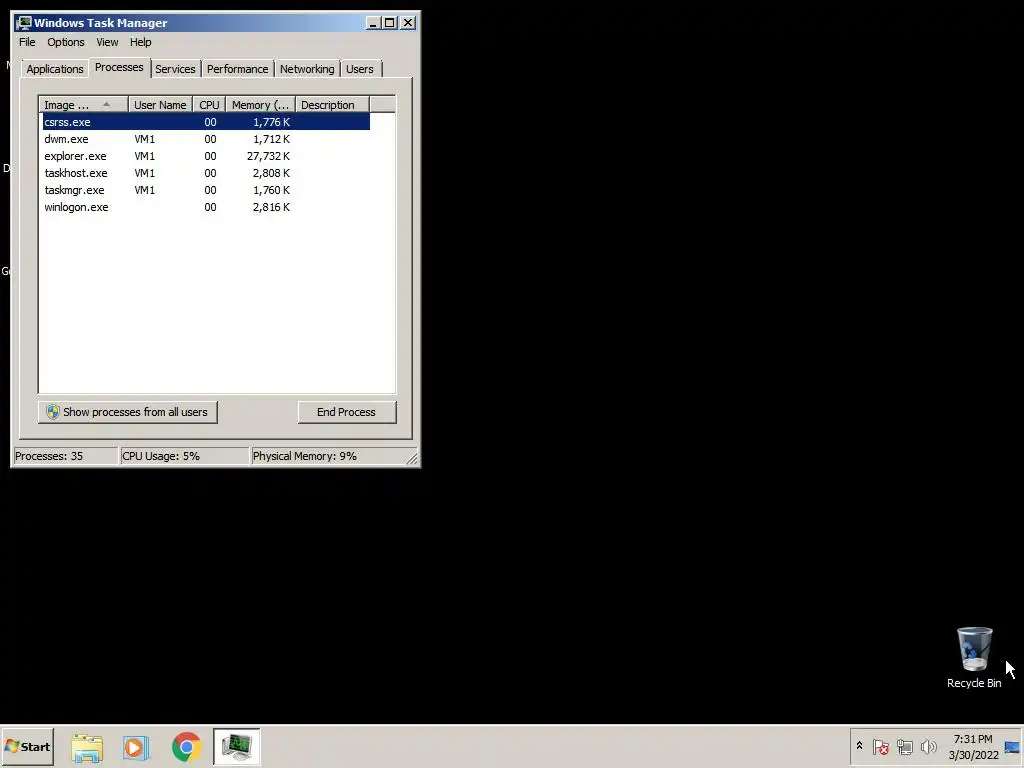The image size is (1024, 768).
Task: Close the Task Manager window
Action: click(408, 23)
